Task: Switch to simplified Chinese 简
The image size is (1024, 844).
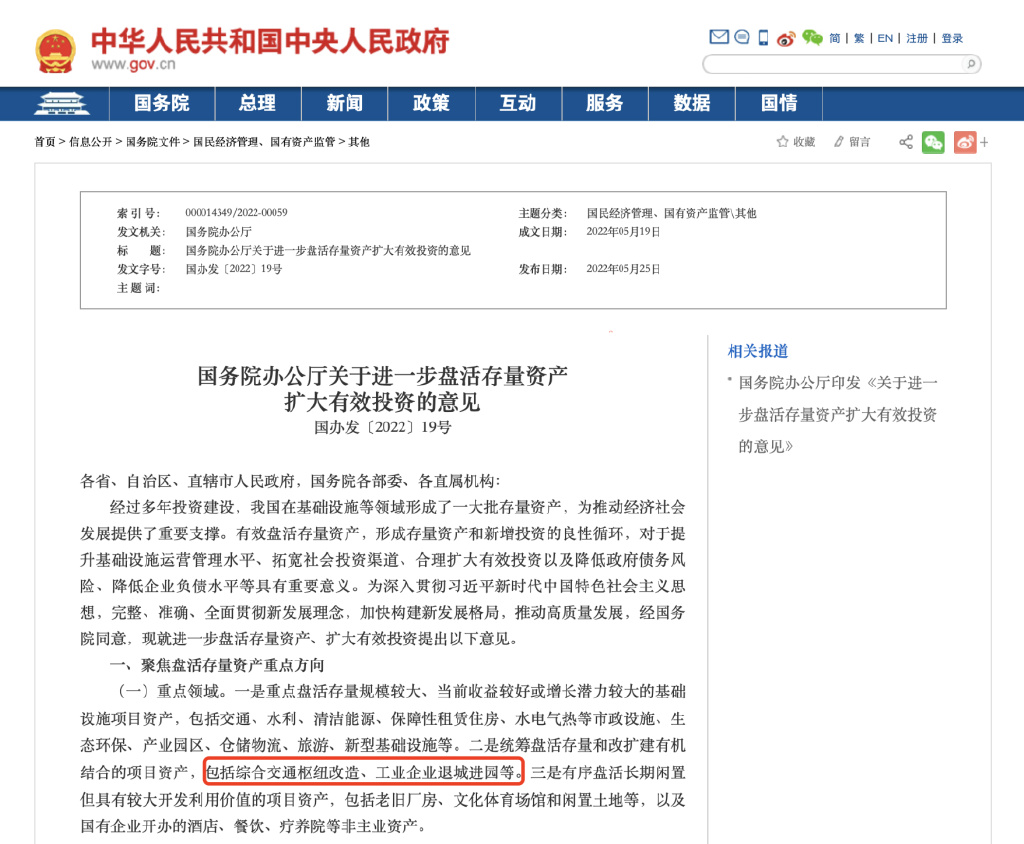Action: pyautogui.click(x=835, y=38)
